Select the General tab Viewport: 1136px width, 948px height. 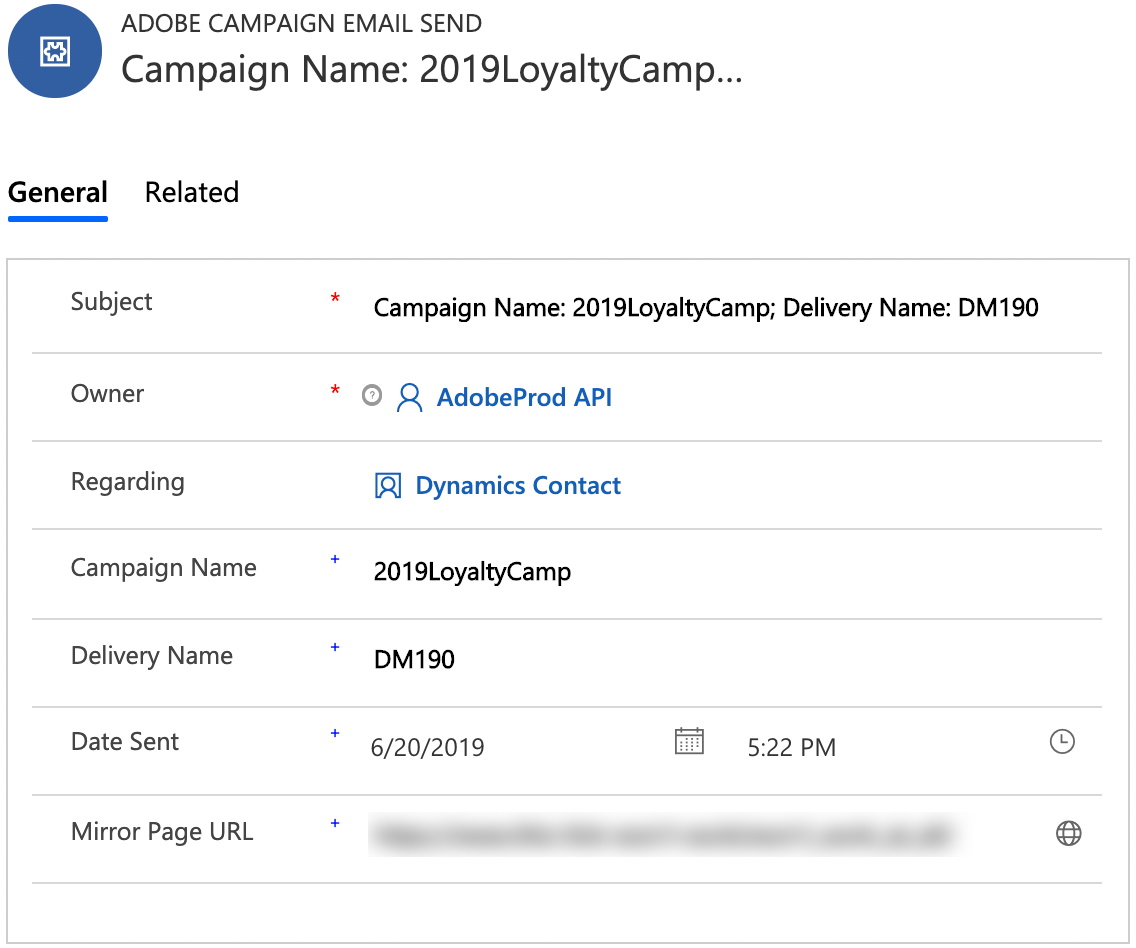coord(58,192)
